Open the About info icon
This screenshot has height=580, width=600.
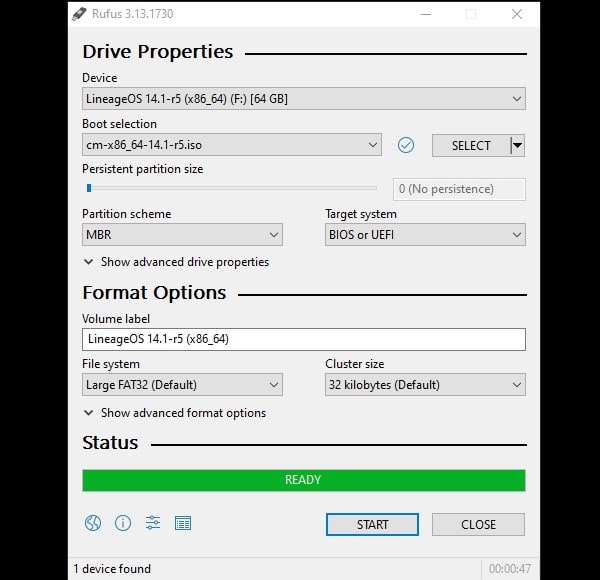[123, 523]
